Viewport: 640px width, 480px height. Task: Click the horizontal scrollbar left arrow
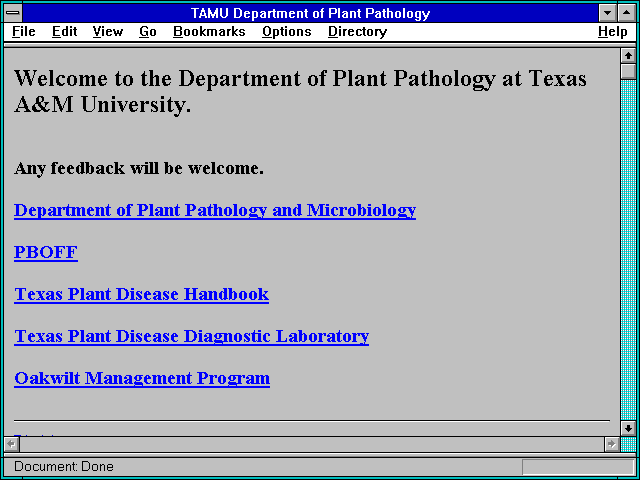click(x=11, y=444)
